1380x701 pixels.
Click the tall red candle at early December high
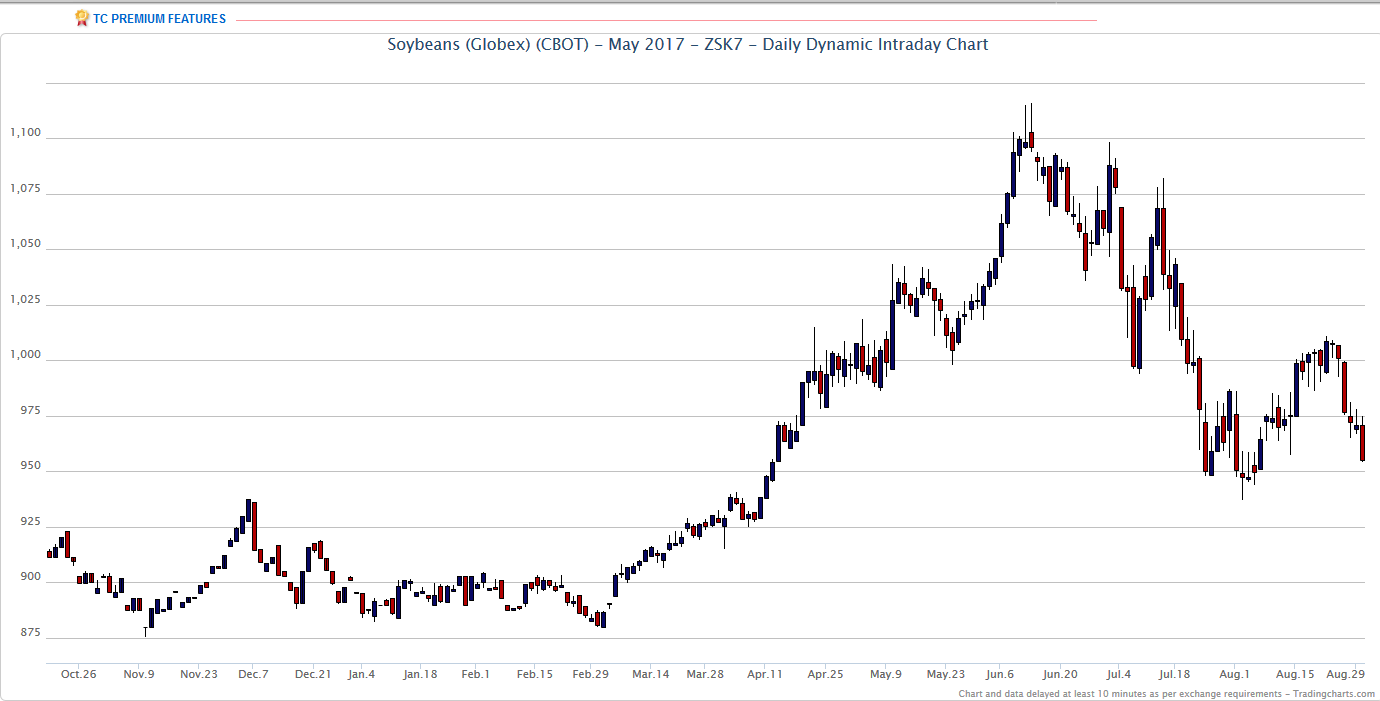click(255, 525)
